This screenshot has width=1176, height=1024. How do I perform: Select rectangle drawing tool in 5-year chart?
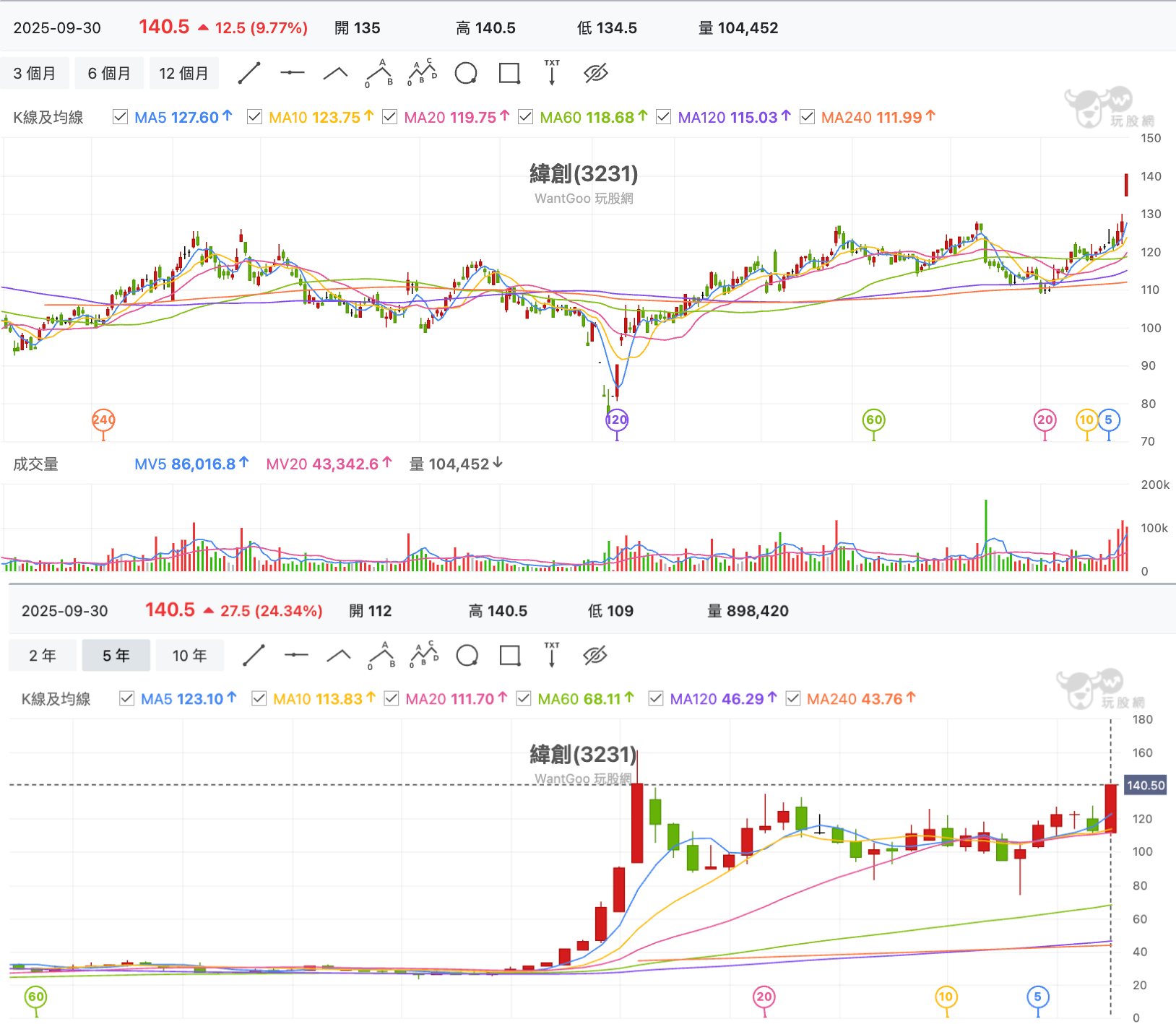coord(510,656)
